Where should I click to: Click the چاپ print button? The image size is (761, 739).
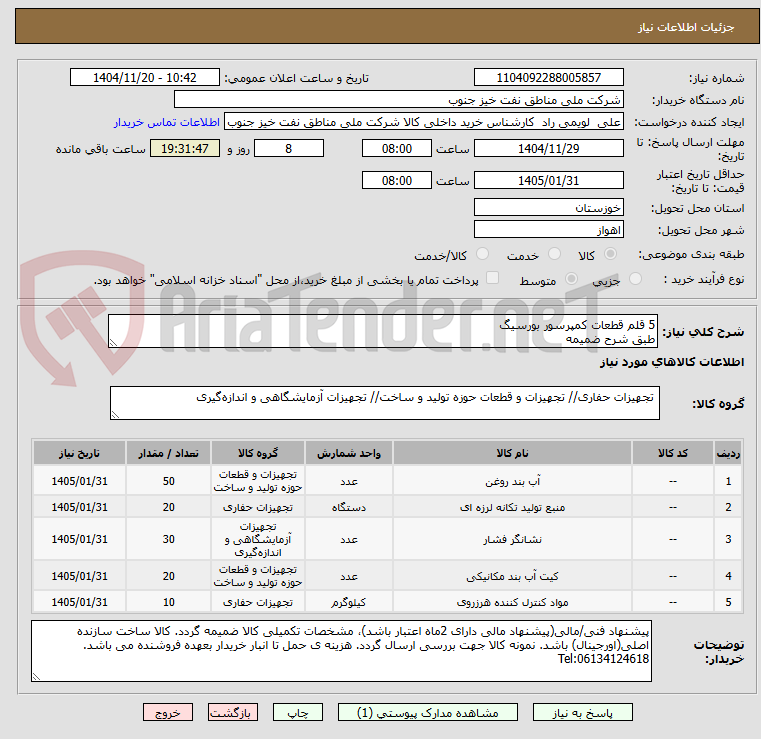click(298, 712)
